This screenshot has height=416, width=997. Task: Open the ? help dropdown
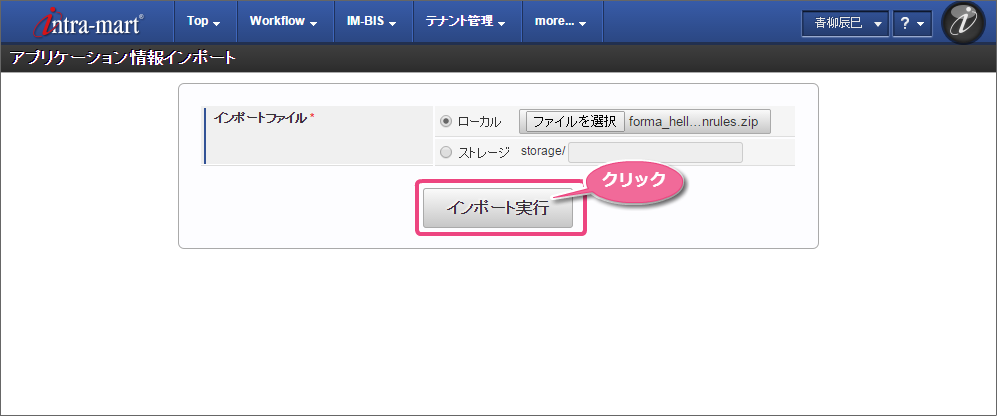(x=912, y=24)
